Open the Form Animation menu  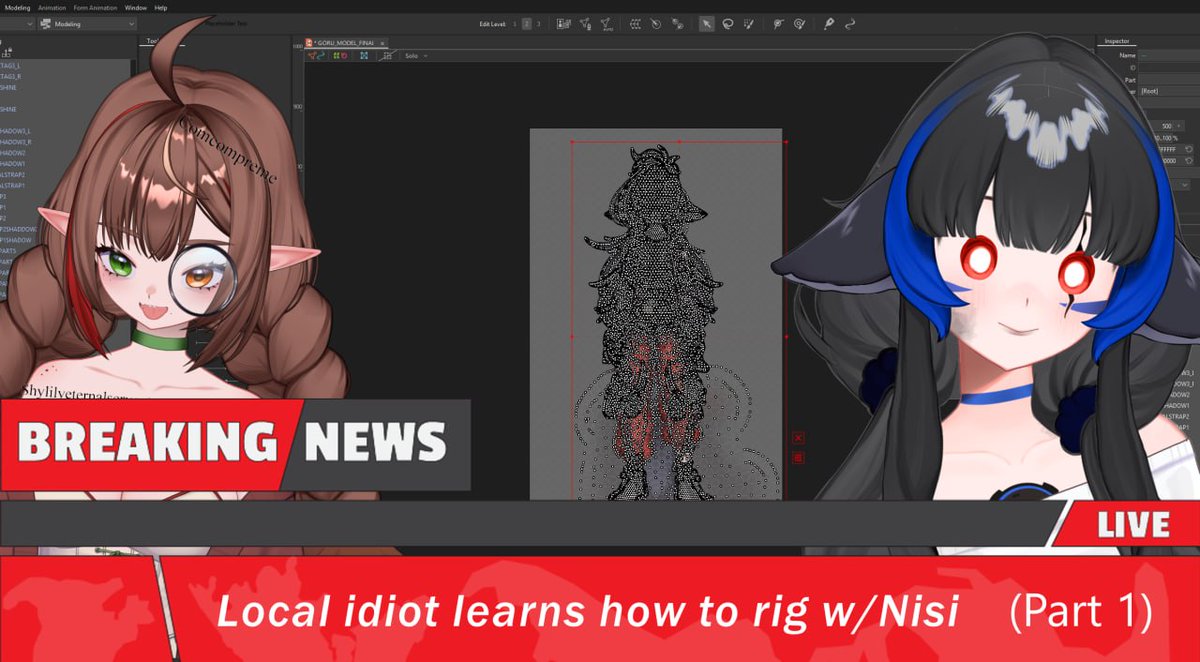[x=95, y=8]
